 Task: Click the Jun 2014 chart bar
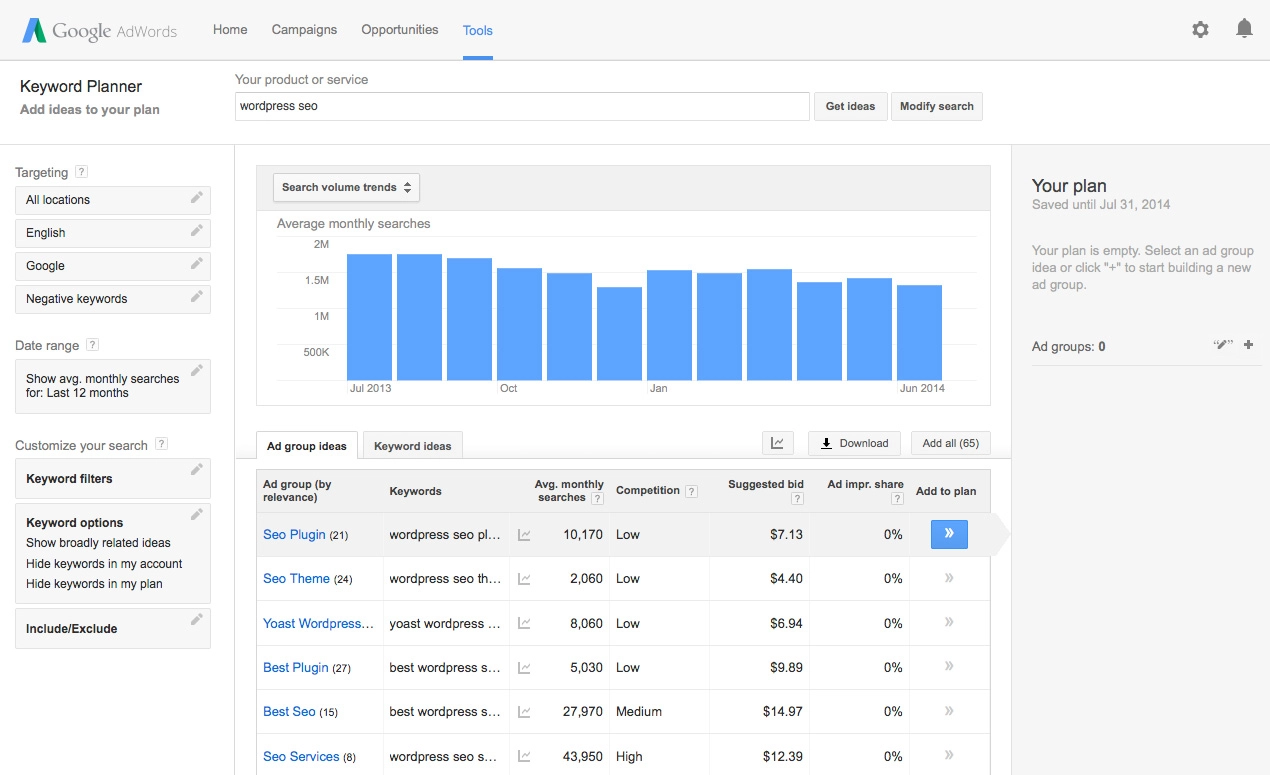point(920,333)
